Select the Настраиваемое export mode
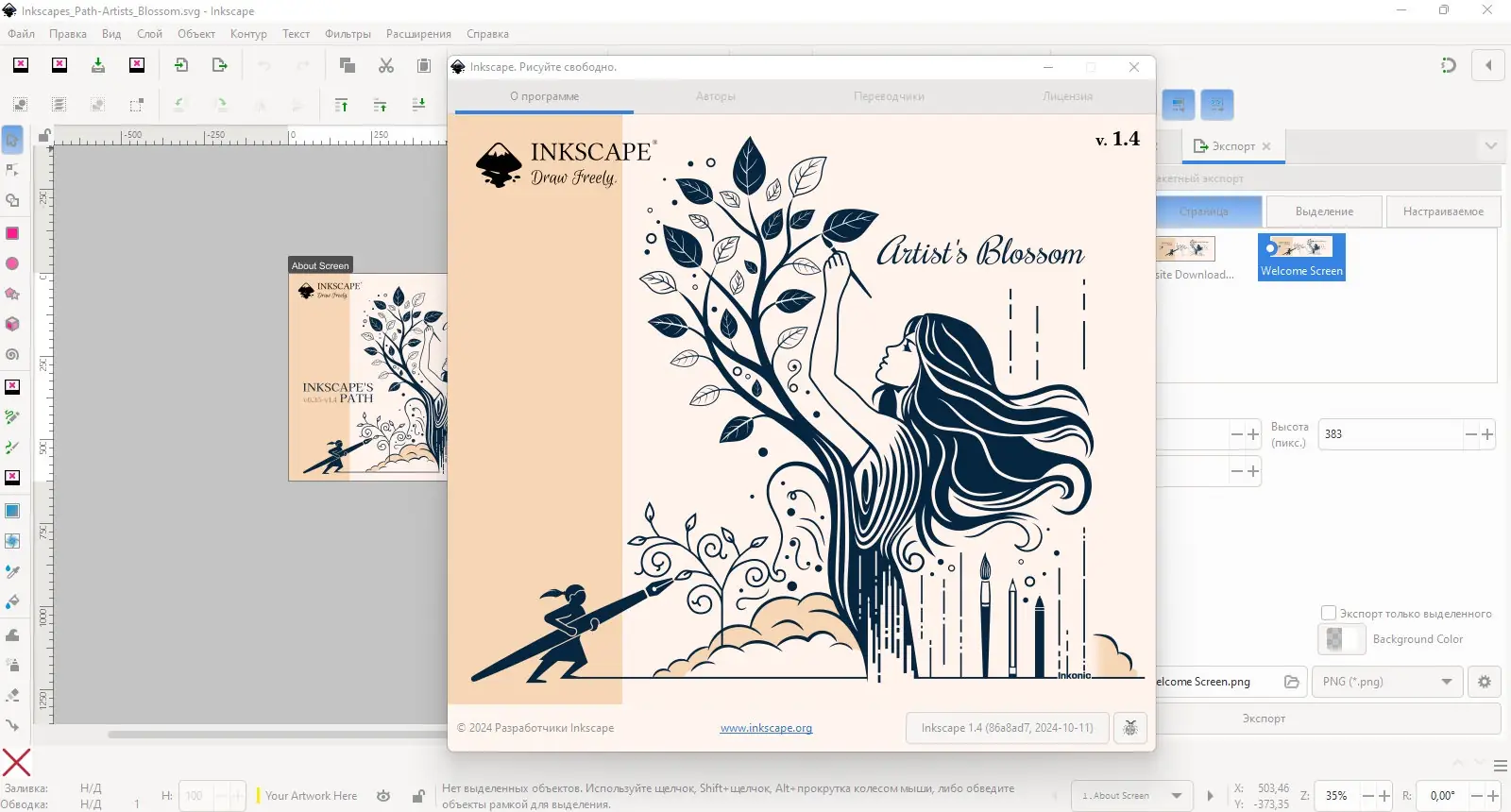Image resolution: width=1511 pixels, height=812 pixels. pos(1443,211)
